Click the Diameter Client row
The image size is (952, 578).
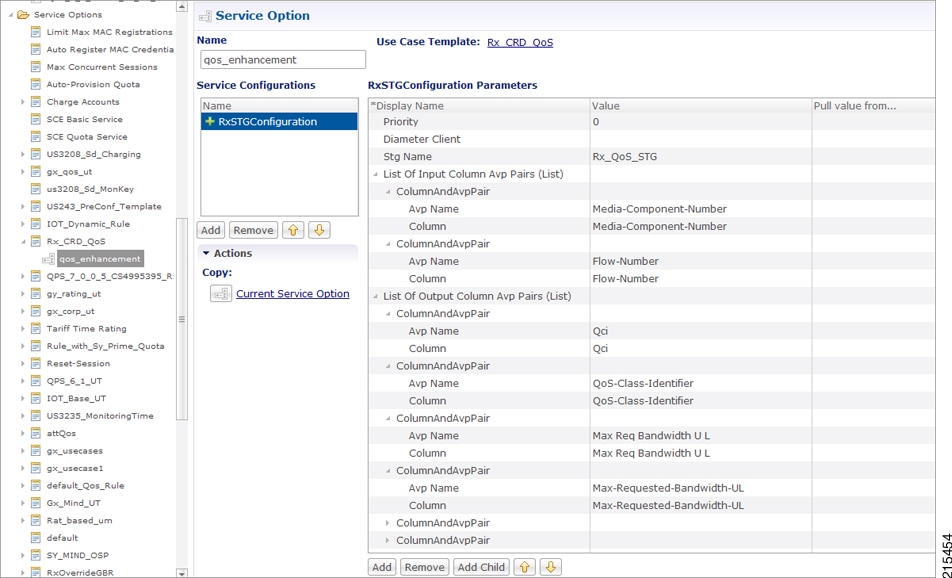click(651, 139)
